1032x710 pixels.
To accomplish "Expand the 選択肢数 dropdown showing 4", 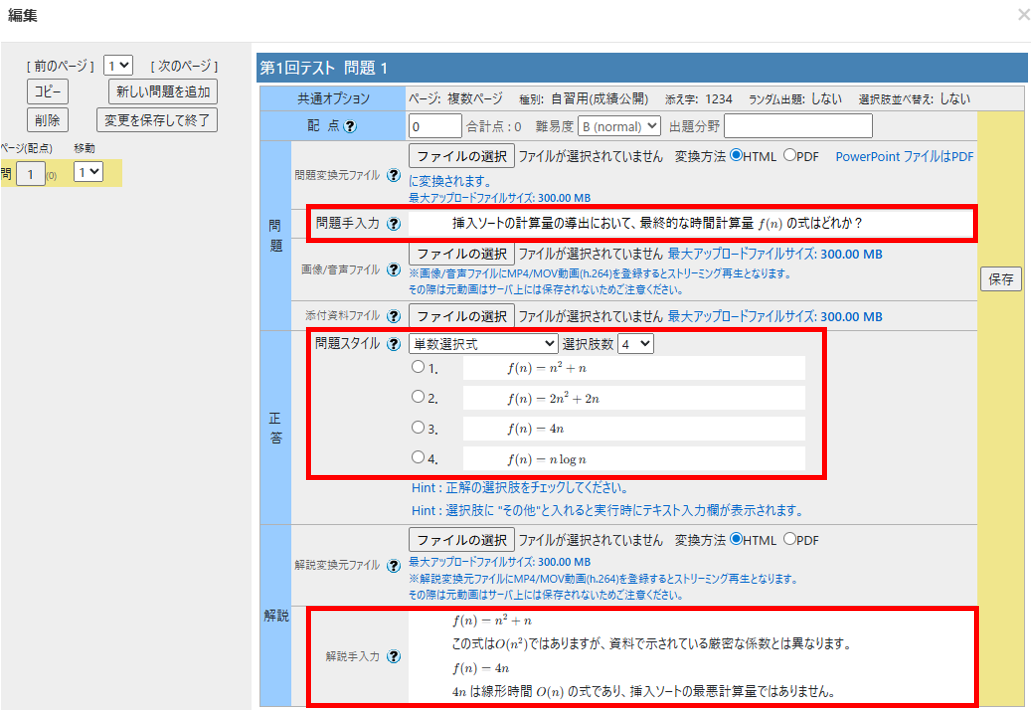I will [635, 344].
